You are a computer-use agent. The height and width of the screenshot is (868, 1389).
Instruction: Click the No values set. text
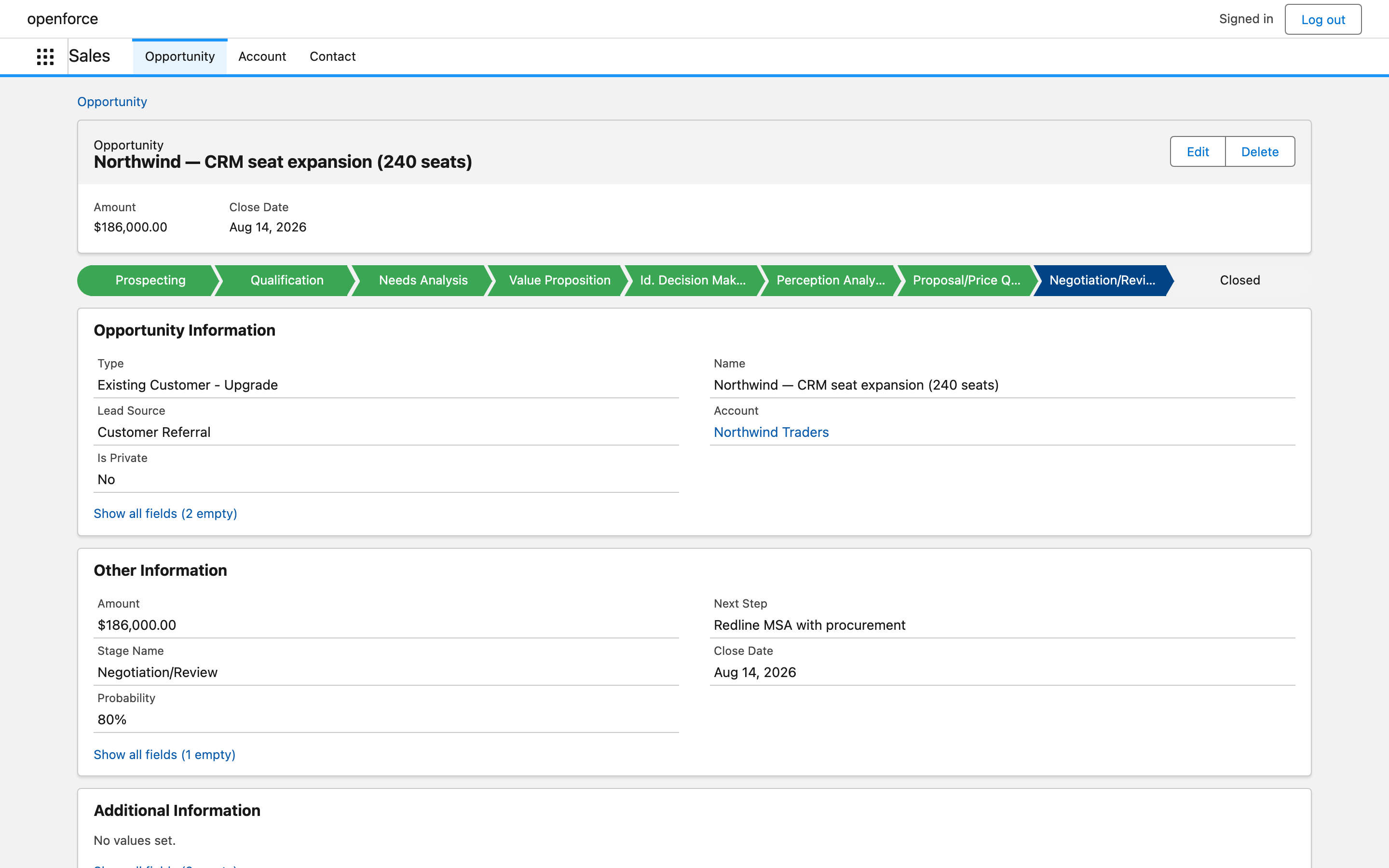point(134,841)
